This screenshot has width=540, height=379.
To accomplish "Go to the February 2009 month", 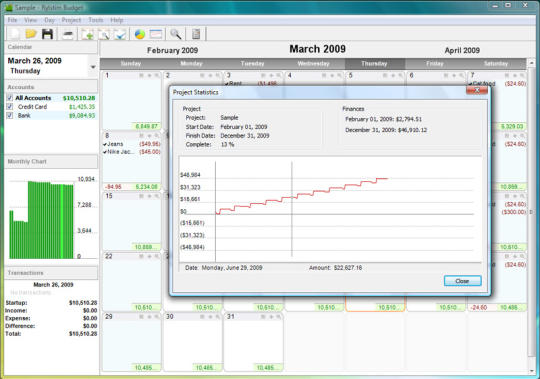I will (172, 50).
